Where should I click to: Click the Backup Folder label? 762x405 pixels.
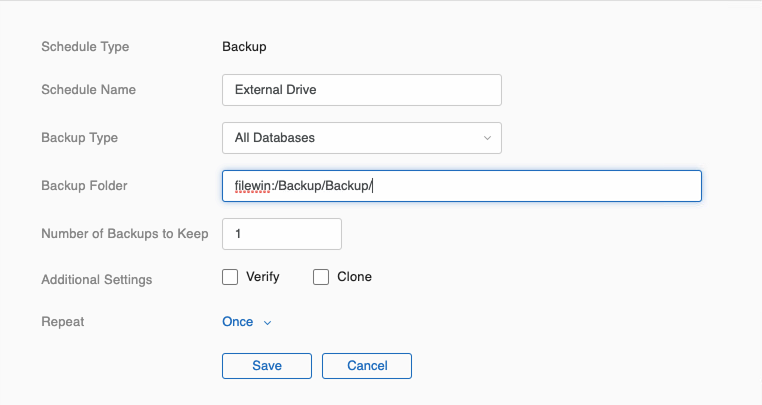84,186
